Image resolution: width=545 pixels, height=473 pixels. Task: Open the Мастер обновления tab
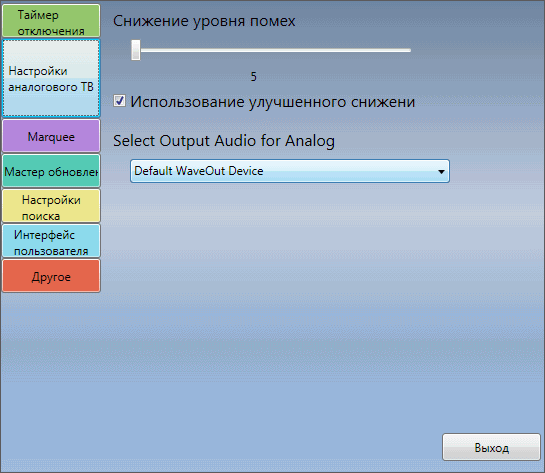tap(51, 171)
